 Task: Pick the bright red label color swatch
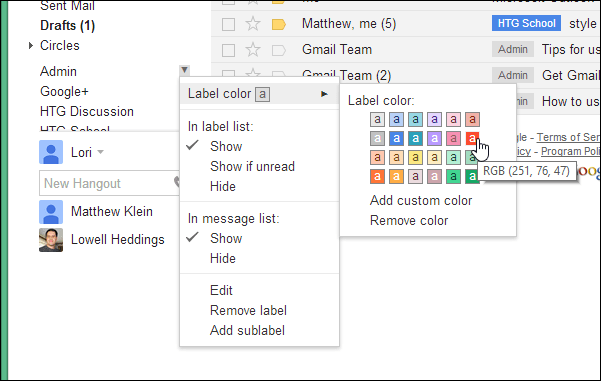pyautogui.click(x=472, y=138)
